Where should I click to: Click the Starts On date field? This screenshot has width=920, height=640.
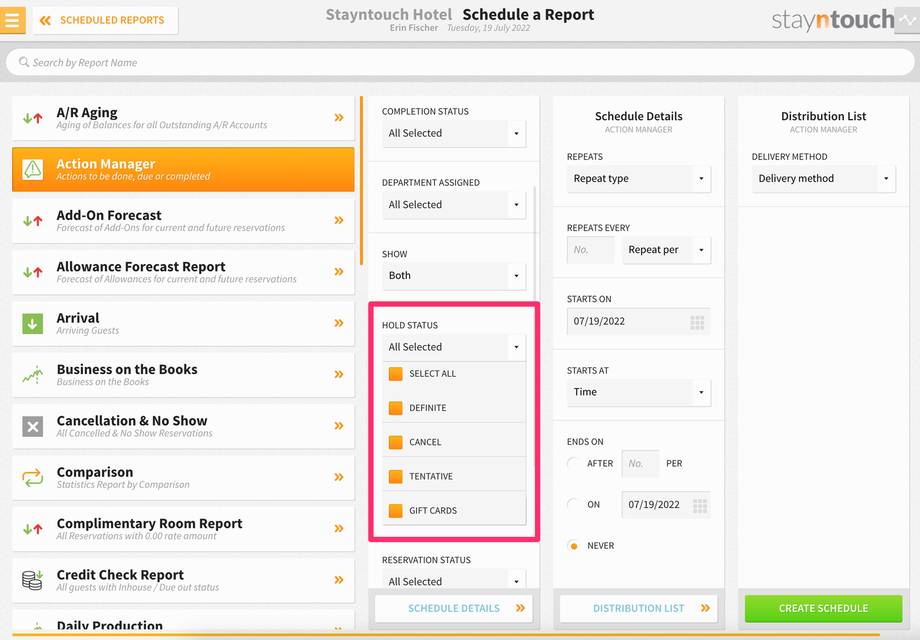click(639, 322)
